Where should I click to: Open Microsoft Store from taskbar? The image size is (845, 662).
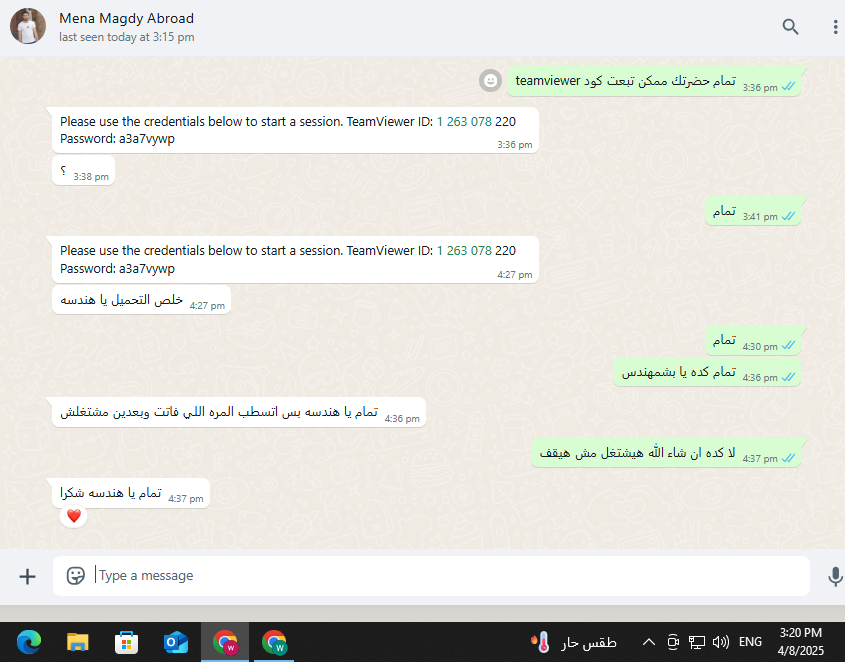(x=127, y=642)
